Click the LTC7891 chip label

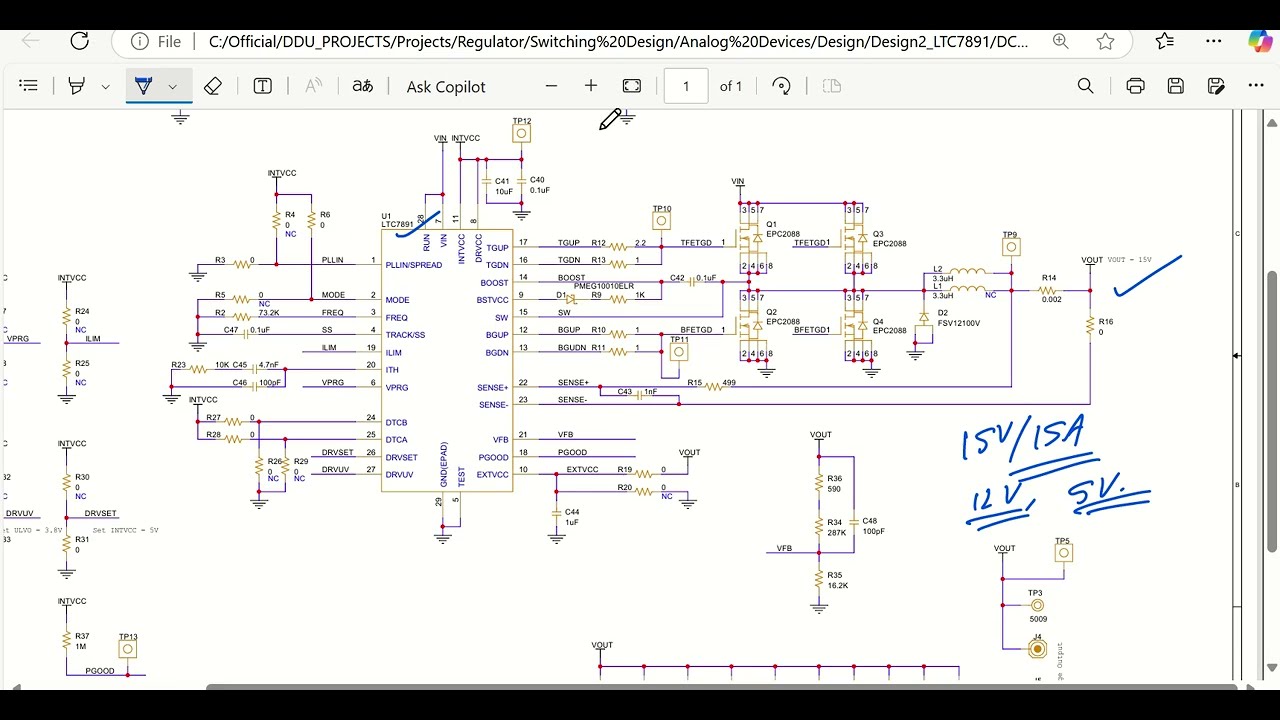[x=397, y=224]
